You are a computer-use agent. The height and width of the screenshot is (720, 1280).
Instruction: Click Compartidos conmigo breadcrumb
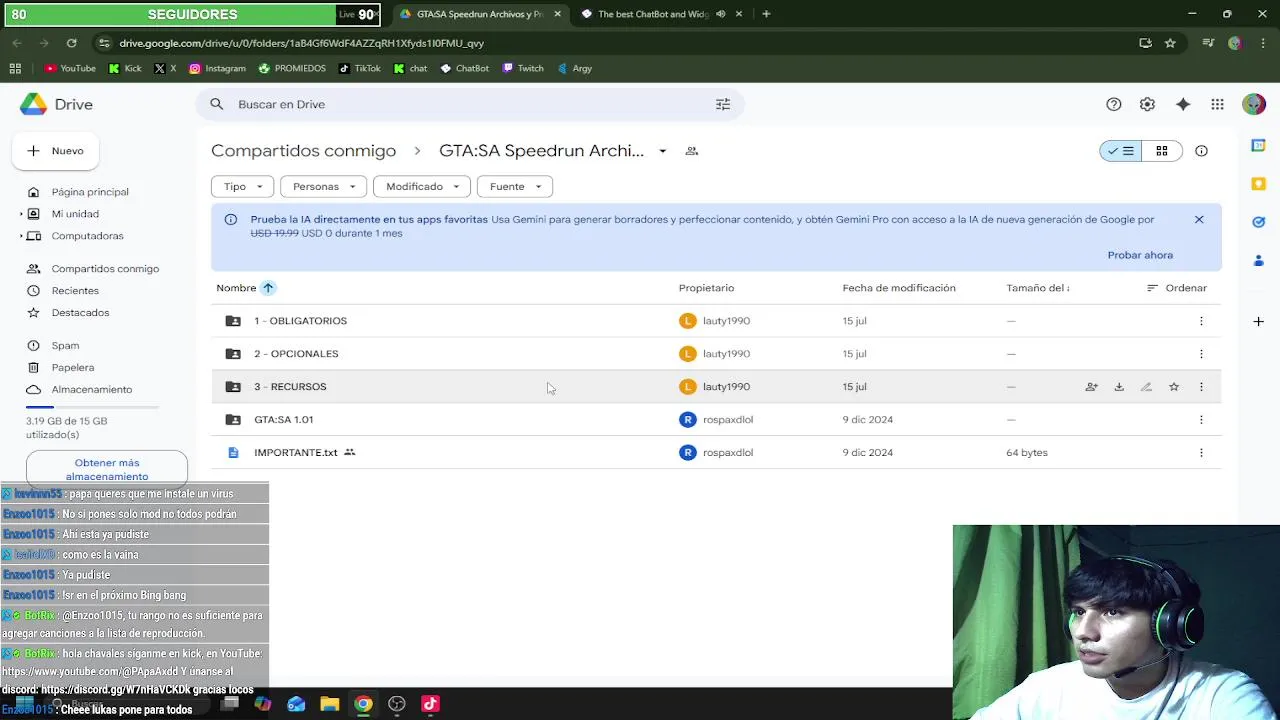[x=303, y=151]
